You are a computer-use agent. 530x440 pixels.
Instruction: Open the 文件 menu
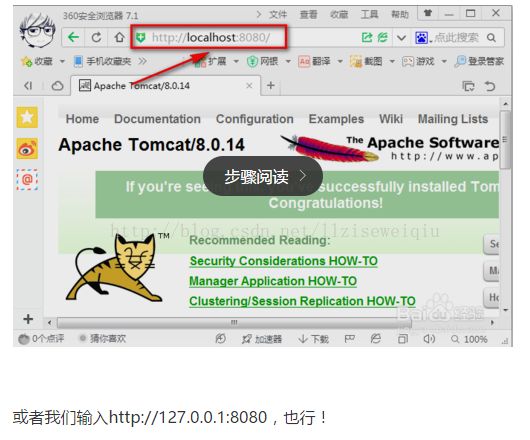[278, 14]
